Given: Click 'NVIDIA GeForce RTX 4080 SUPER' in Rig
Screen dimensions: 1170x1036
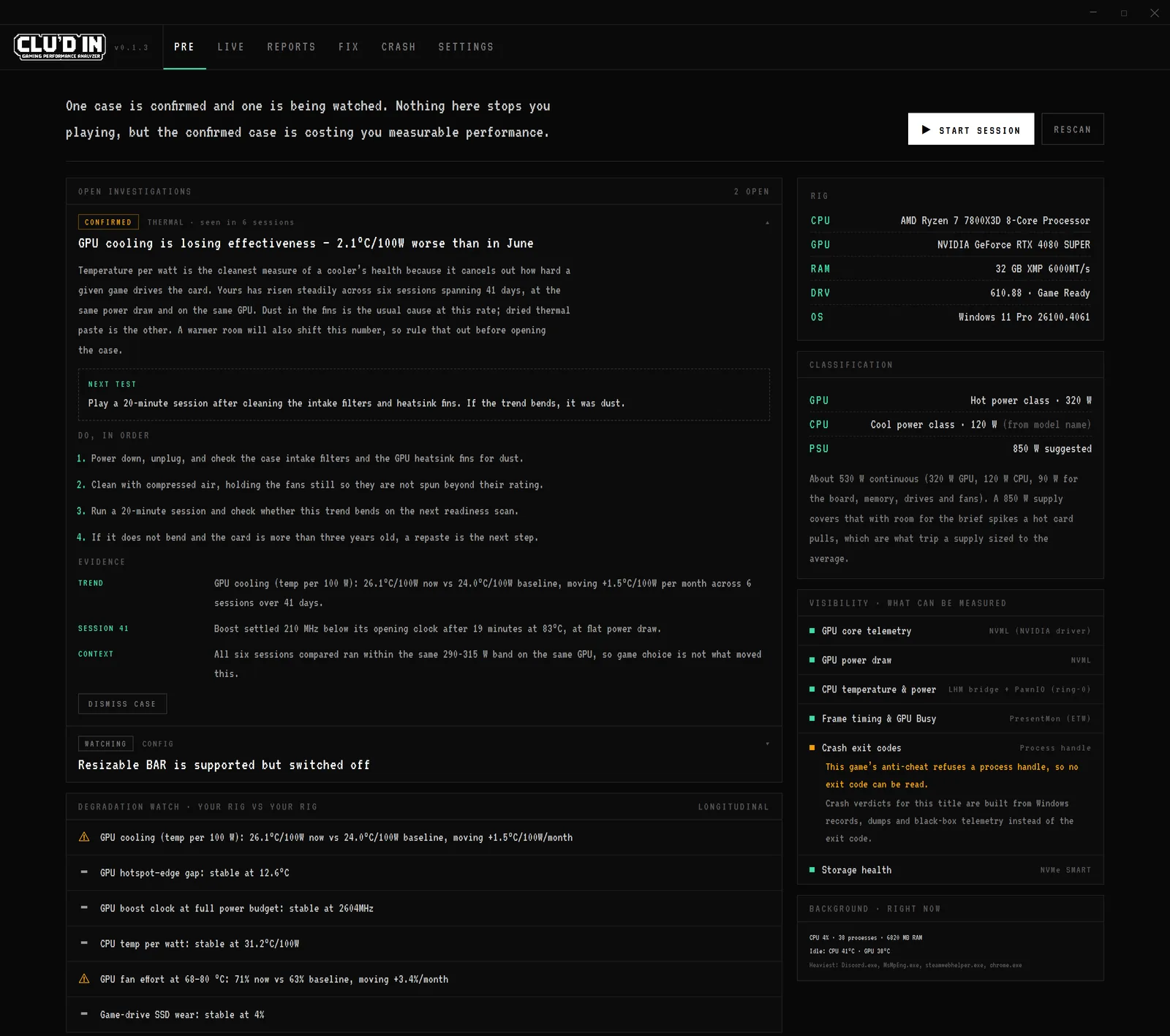Looking at the screenshot, I should (1014, 245).
